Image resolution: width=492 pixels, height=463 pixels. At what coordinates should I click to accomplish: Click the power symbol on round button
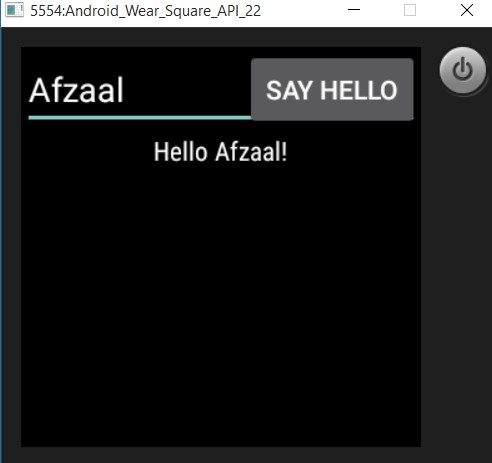pyautogui.click(x=463, y=69)
